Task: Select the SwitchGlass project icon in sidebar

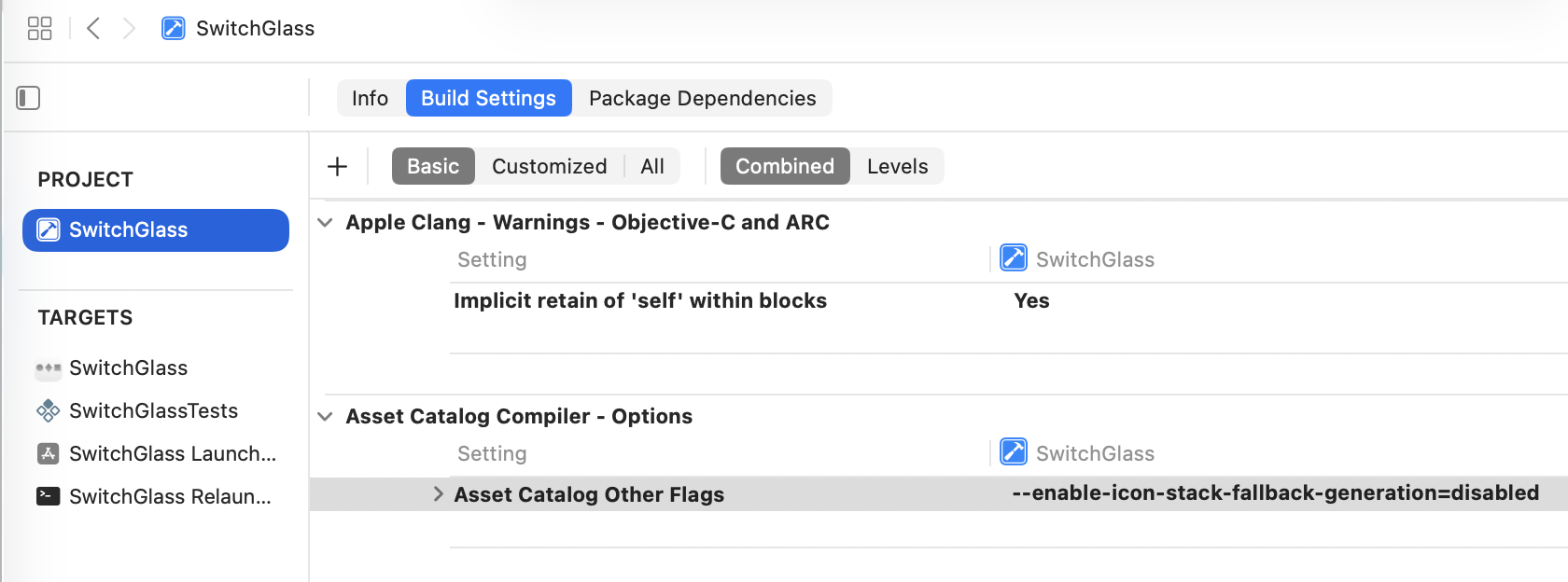Action: (x=49, y=229)
